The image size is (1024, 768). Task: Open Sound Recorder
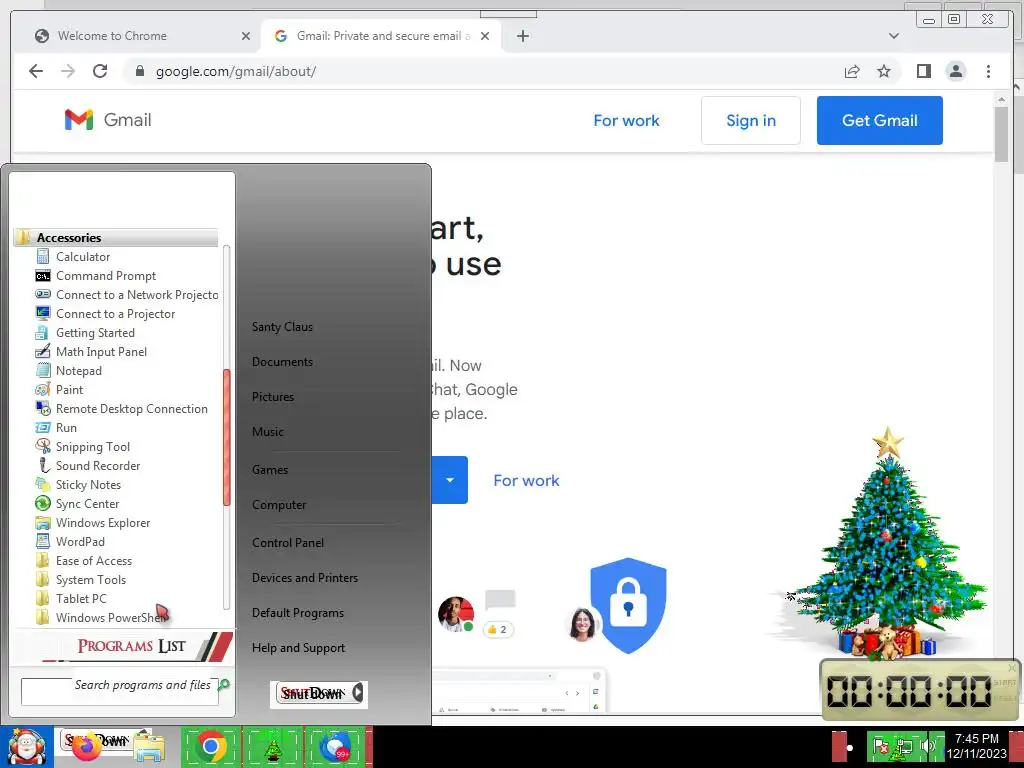(x=98, y=465)
